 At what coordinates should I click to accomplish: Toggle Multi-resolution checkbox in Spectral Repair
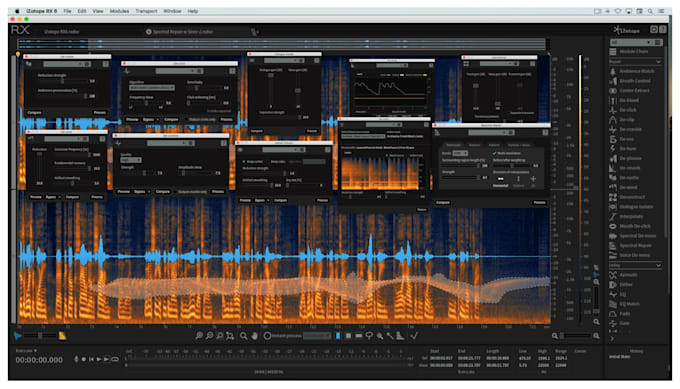(x=494, y=153)
